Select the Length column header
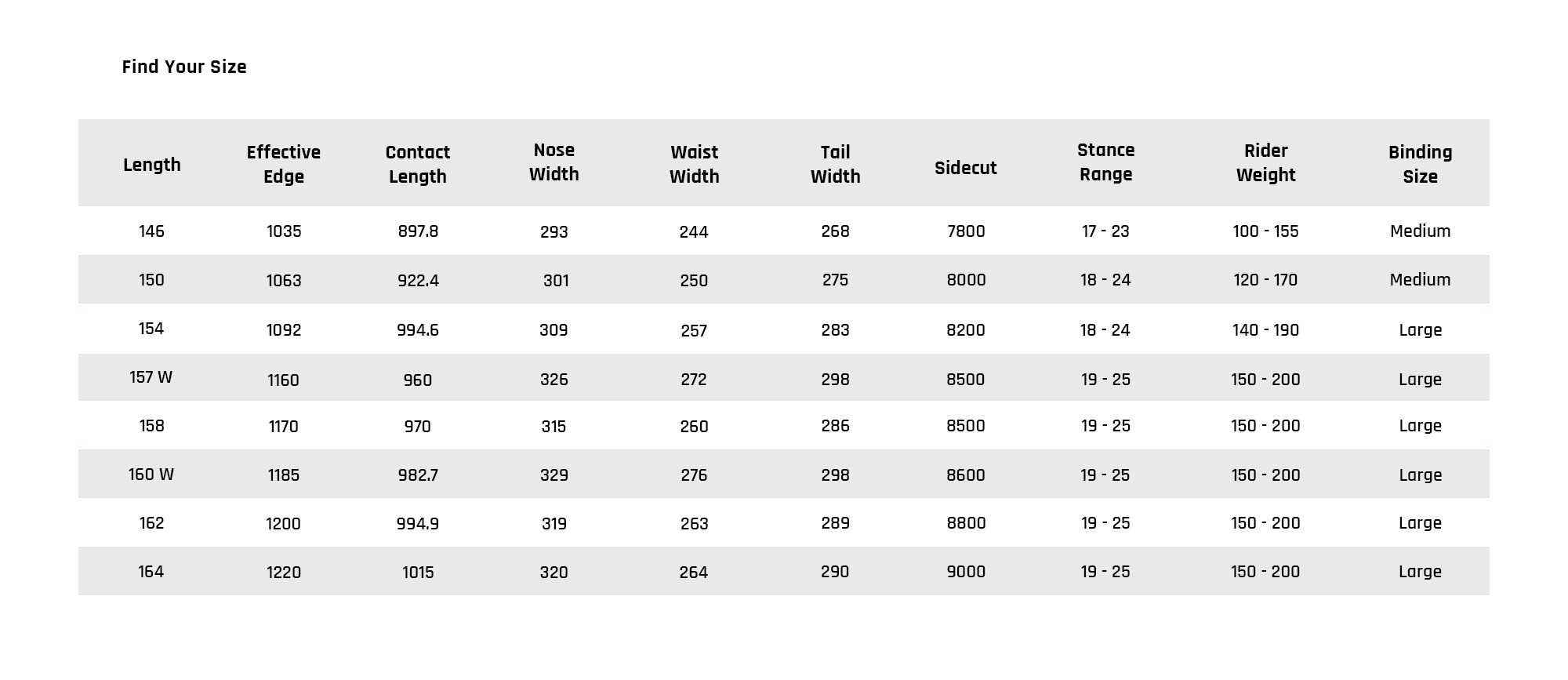 [152, 165]
